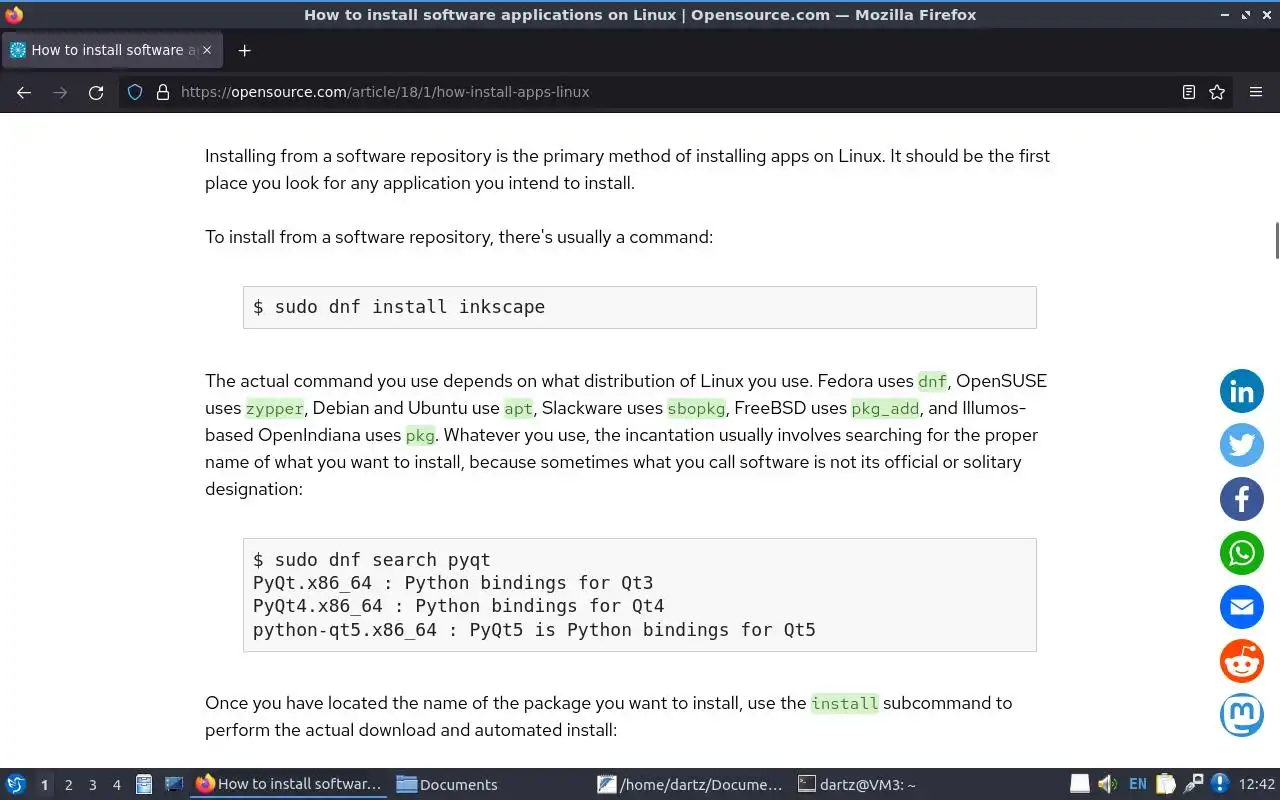Switch to Firefox window in taskbar
This screenshot has width=1280, height=800.
[289, 784]
